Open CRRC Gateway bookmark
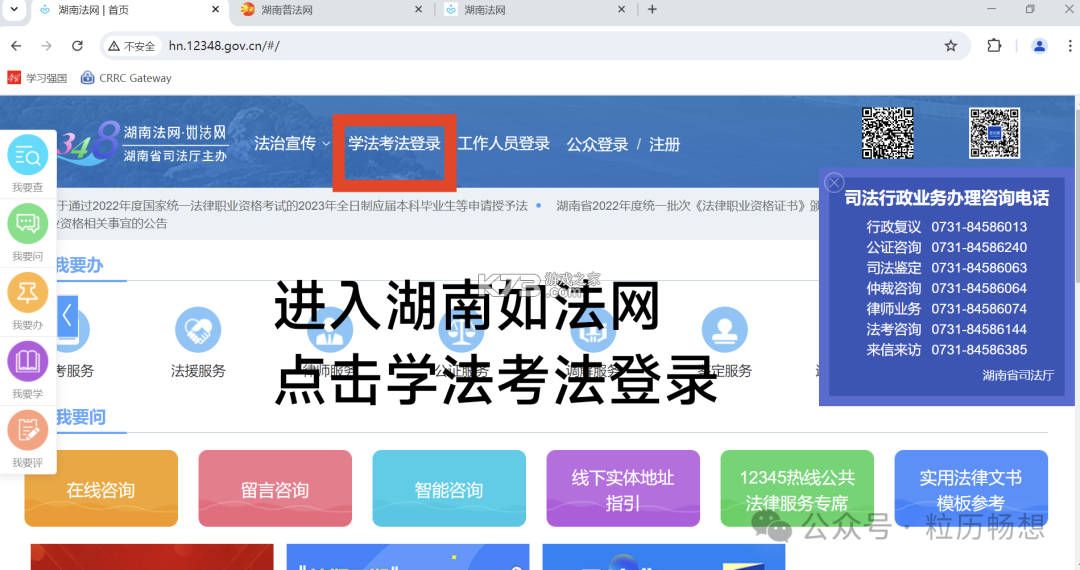The height and width of the screenshot is (570, 1080). point(126,78)
